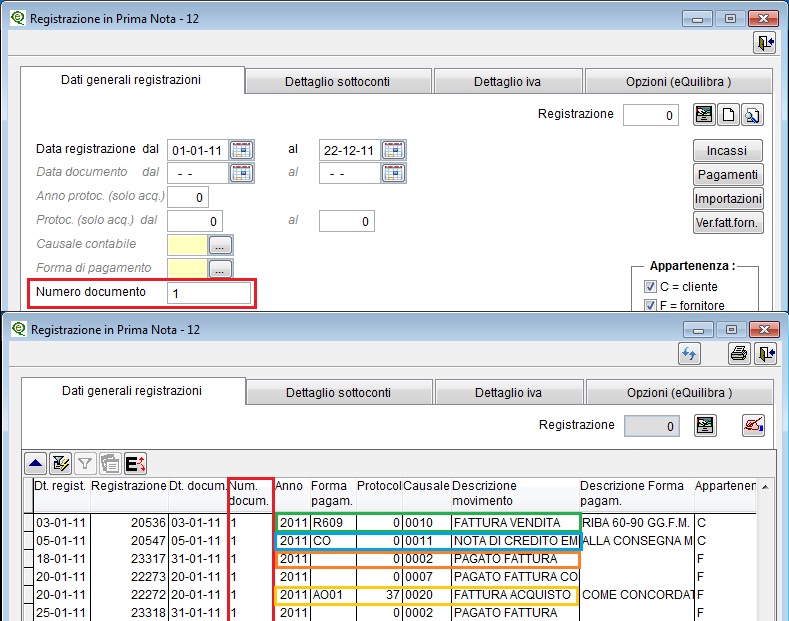
Task: Click the document search magnifier icon in upper window
Action: pos(752,115)
